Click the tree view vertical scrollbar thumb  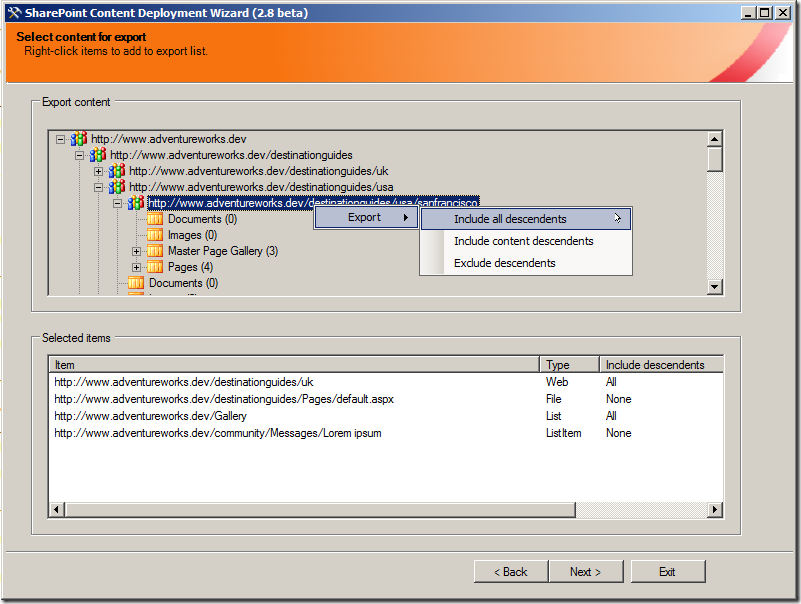(x=715, y=159)
